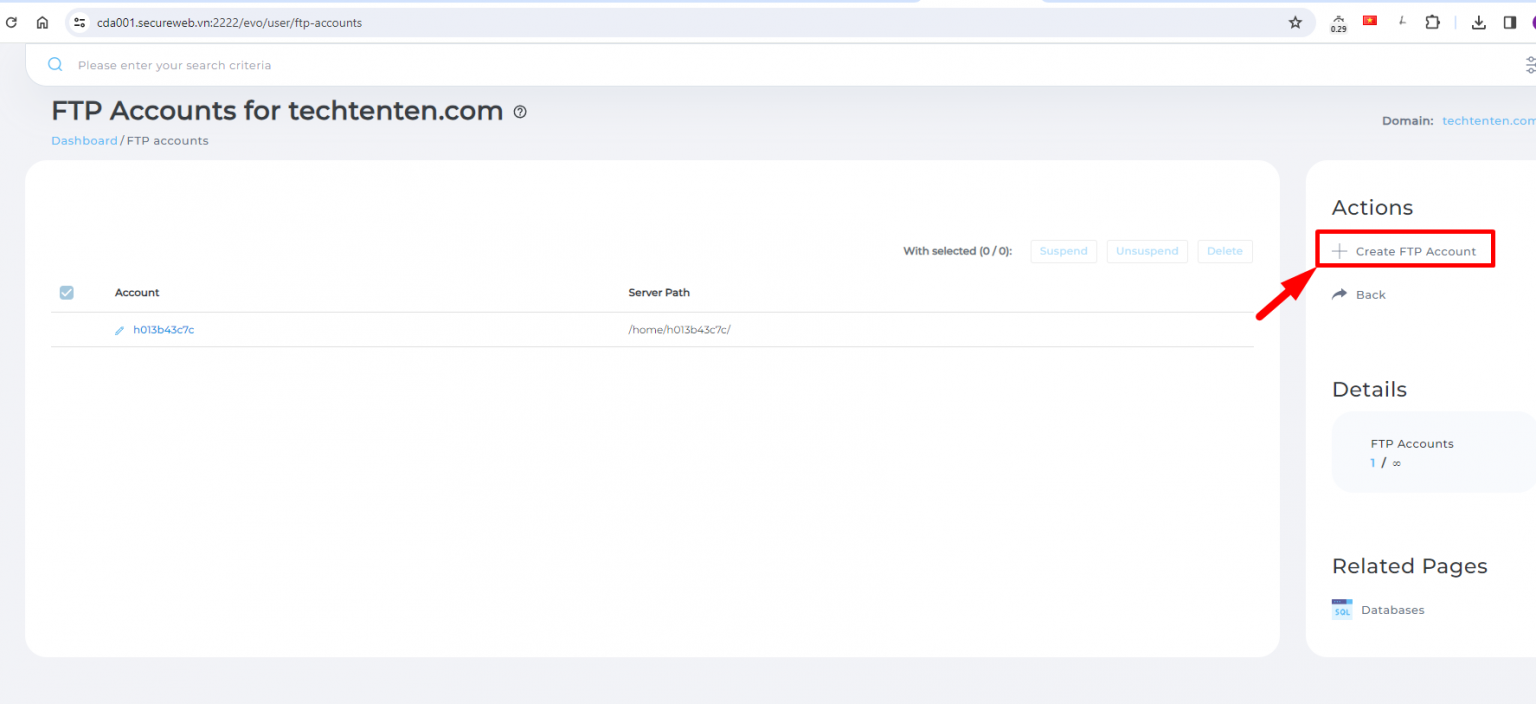
Task: Open the help tooltip beside FTP Accounts title
Action: [x=519, y=112]
